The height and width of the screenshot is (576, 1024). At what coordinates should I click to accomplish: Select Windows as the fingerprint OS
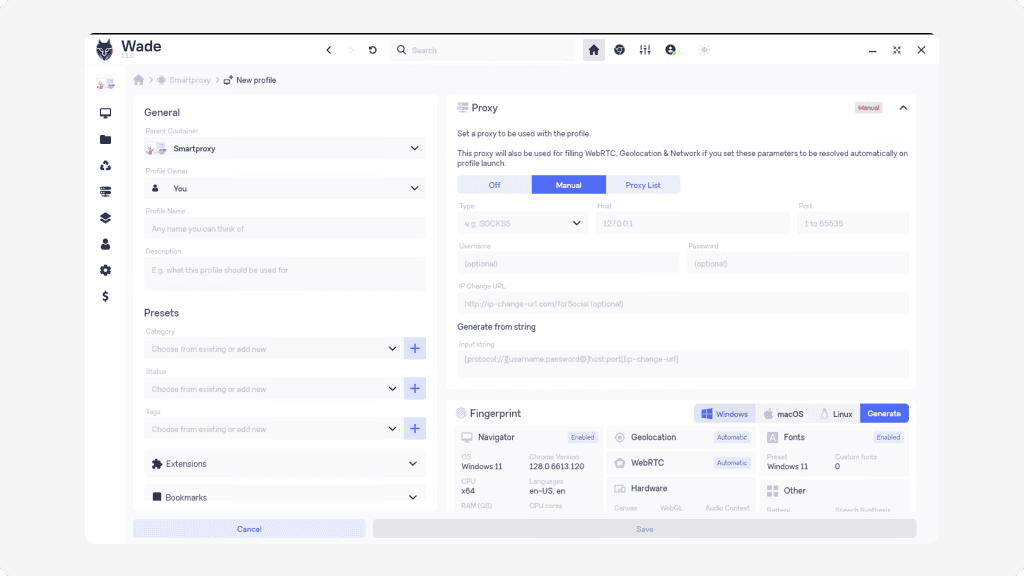[724, 414]
